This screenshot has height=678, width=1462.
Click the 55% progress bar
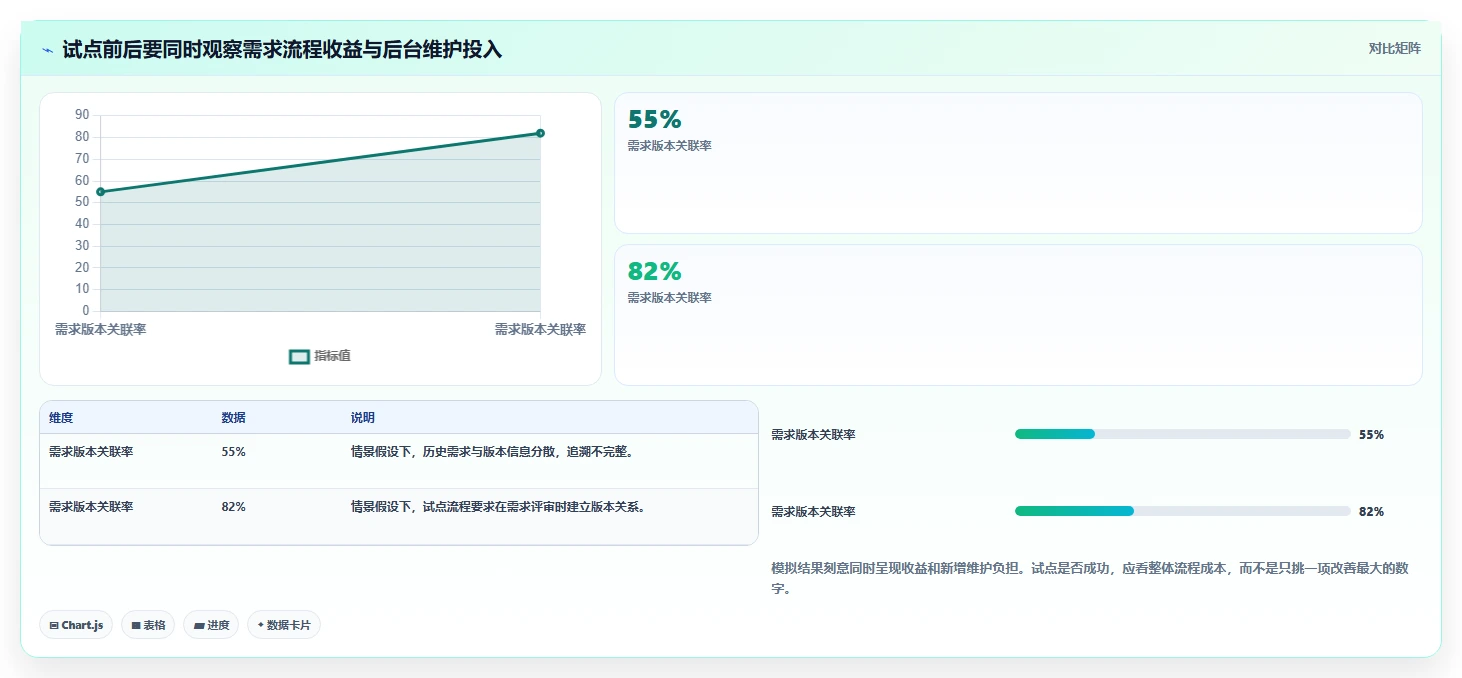1183,434
